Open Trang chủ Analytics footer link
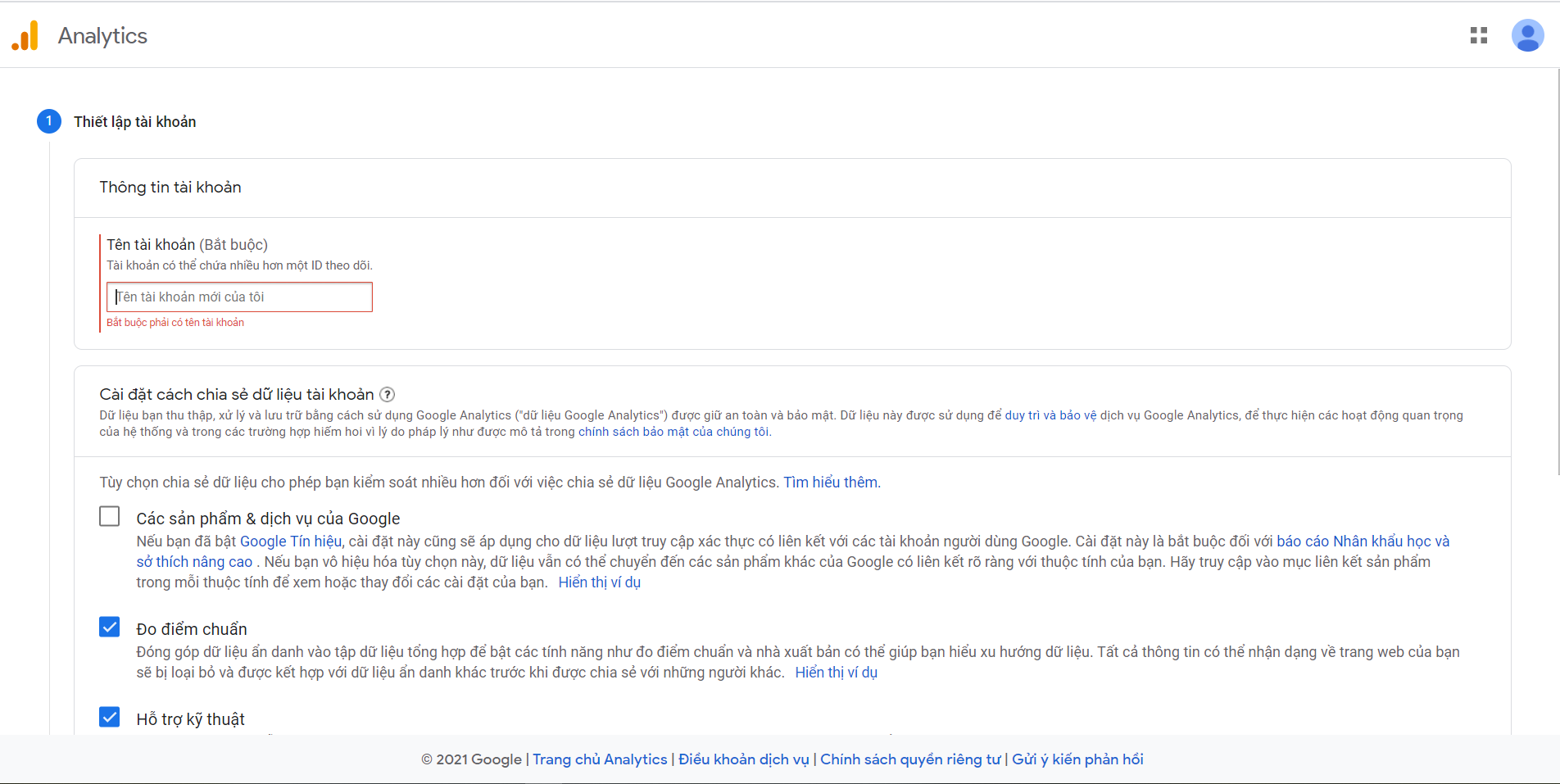1560x784 pixels. tap(600, 759)
